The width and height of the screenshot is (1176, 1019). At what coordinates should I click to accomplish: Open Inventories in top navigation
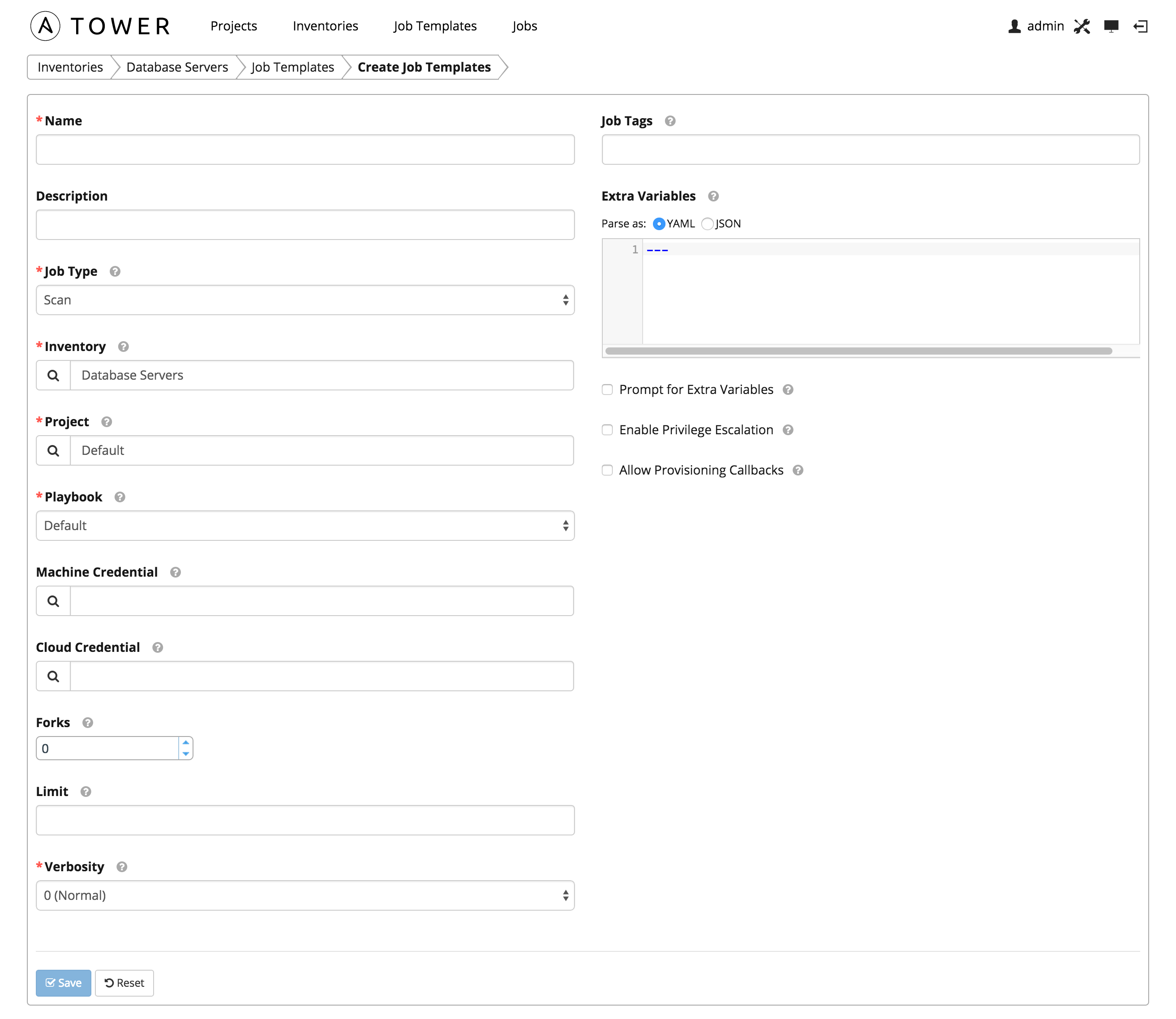[x=325, y=26]
